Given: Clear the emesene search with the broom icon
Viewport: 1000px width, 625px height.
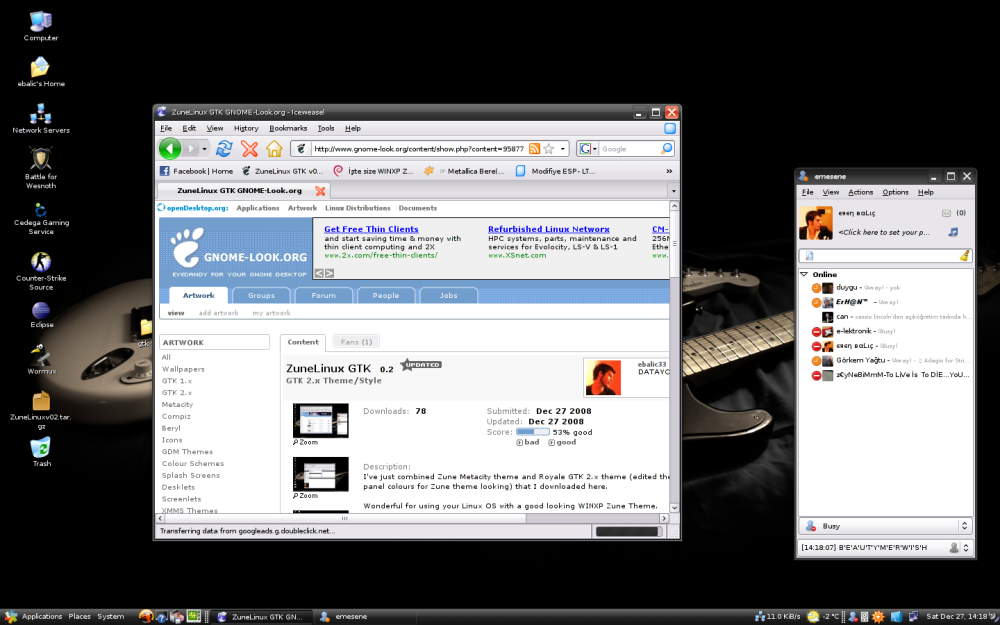Looking at the screenshot, I should coord(964,256).
